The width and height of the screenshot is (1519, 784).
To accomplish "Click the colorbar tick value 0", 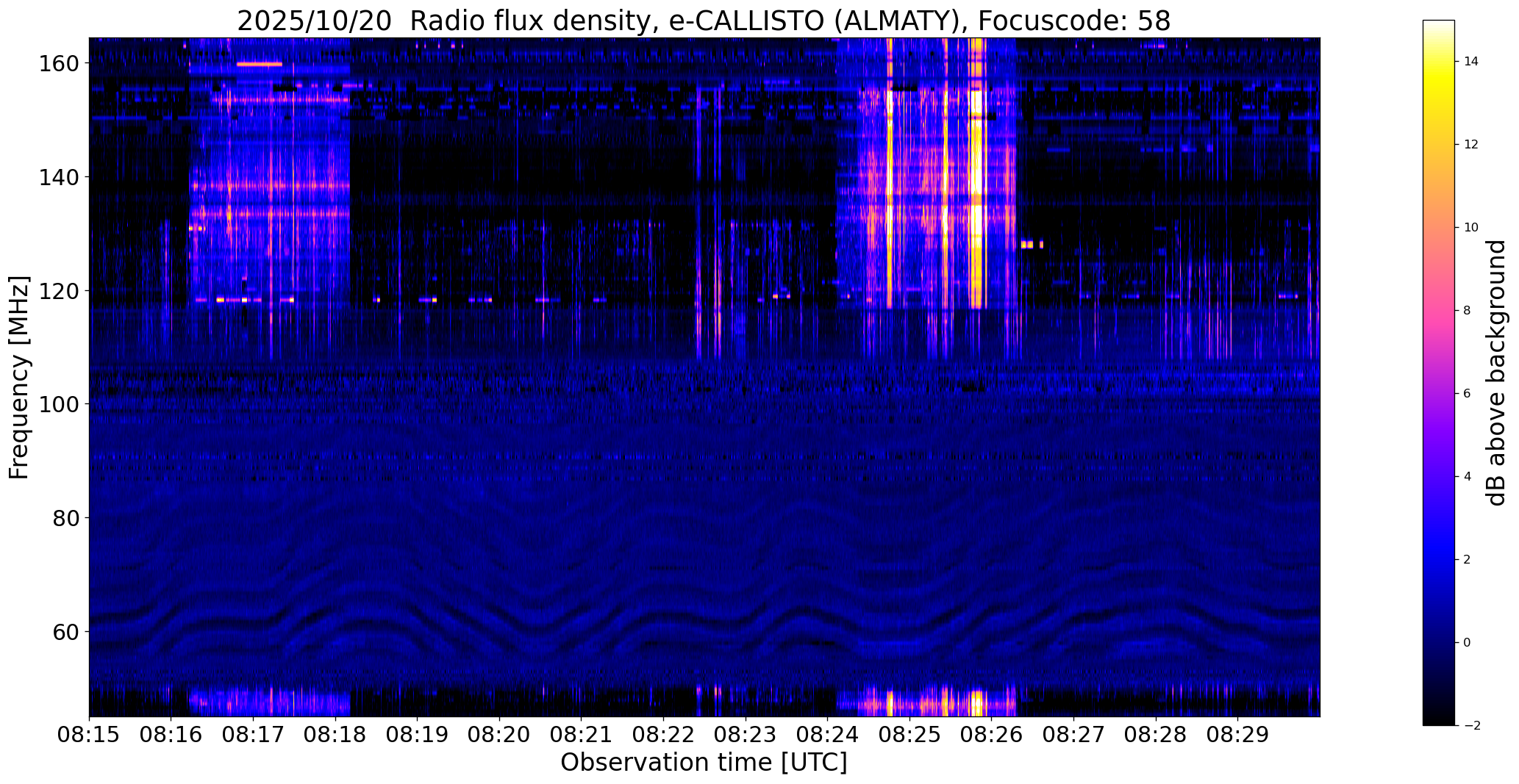I will [1468, 643].
